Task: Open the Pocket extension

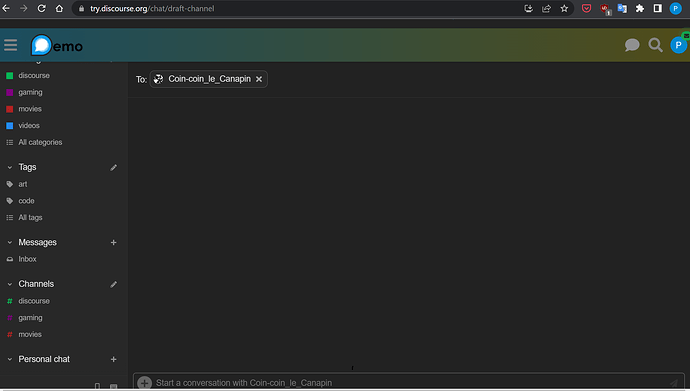Action: coord(586,8)
